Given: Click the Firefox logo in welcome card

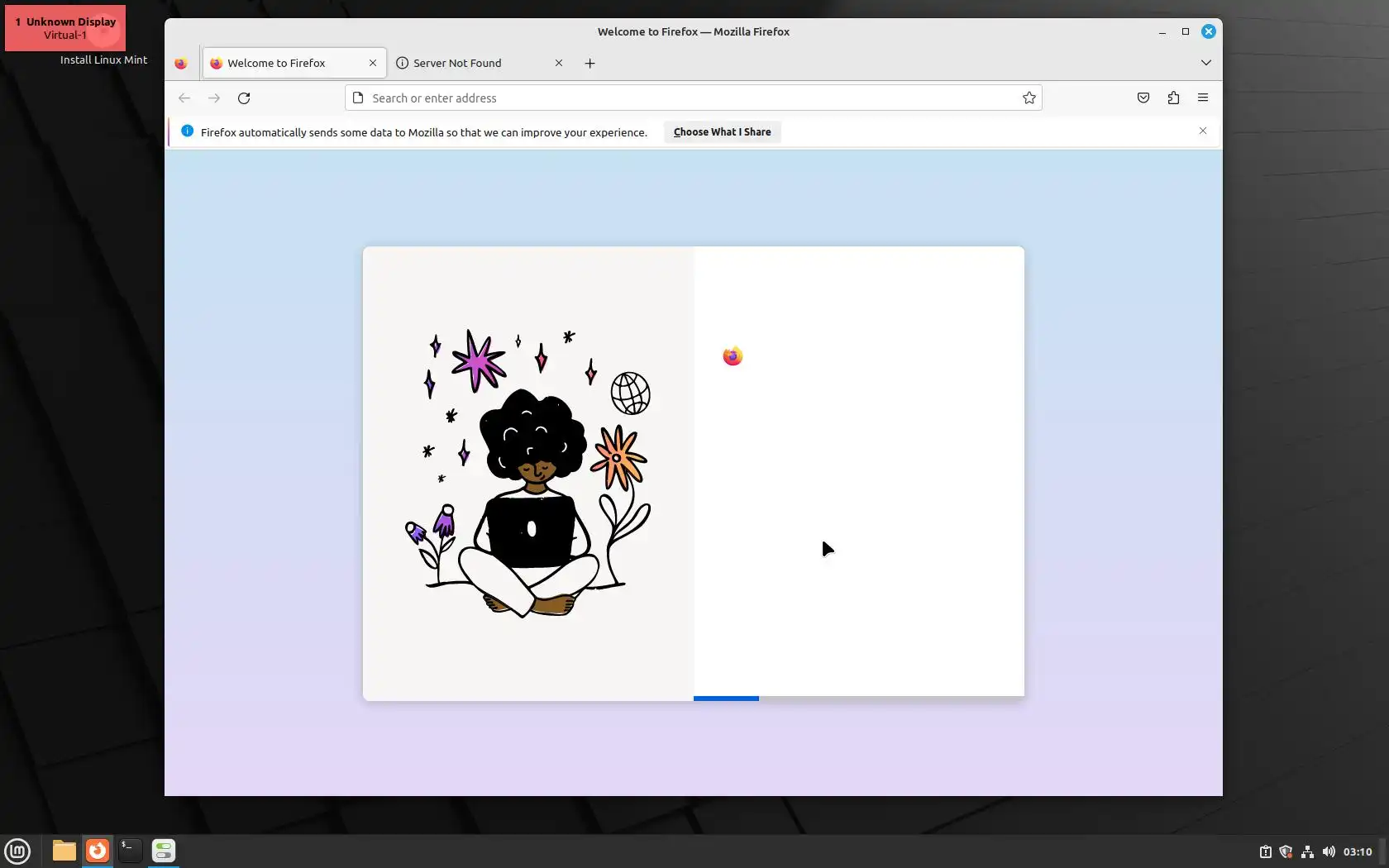Looking at the screenshot, I should pyautogui.click(x=733, y=356).
